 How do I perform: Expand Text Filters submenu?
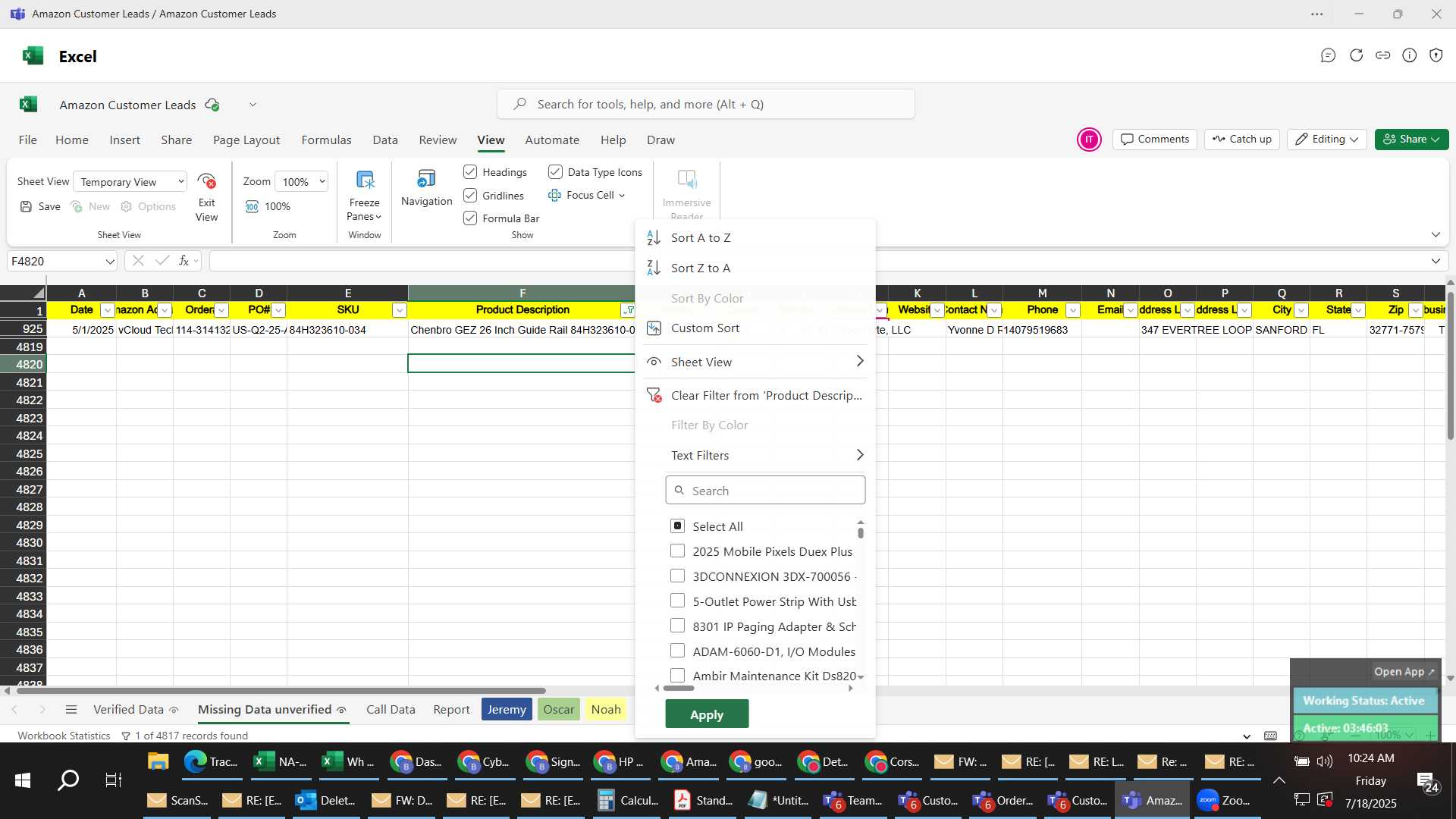(x=766, y=455)
